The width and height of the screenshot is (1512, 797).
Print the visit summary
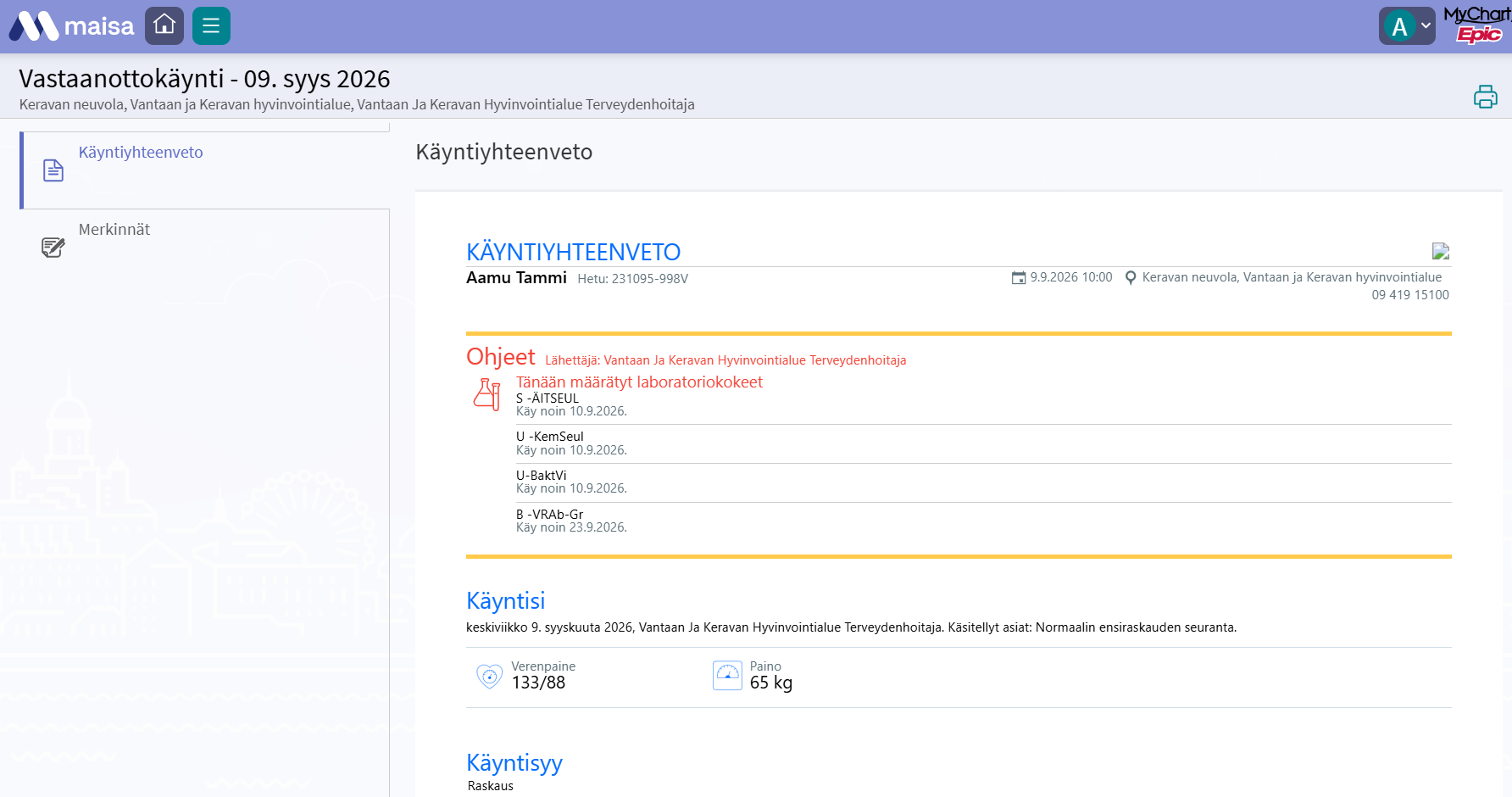pyautogui.click(x=1485, y=97)
